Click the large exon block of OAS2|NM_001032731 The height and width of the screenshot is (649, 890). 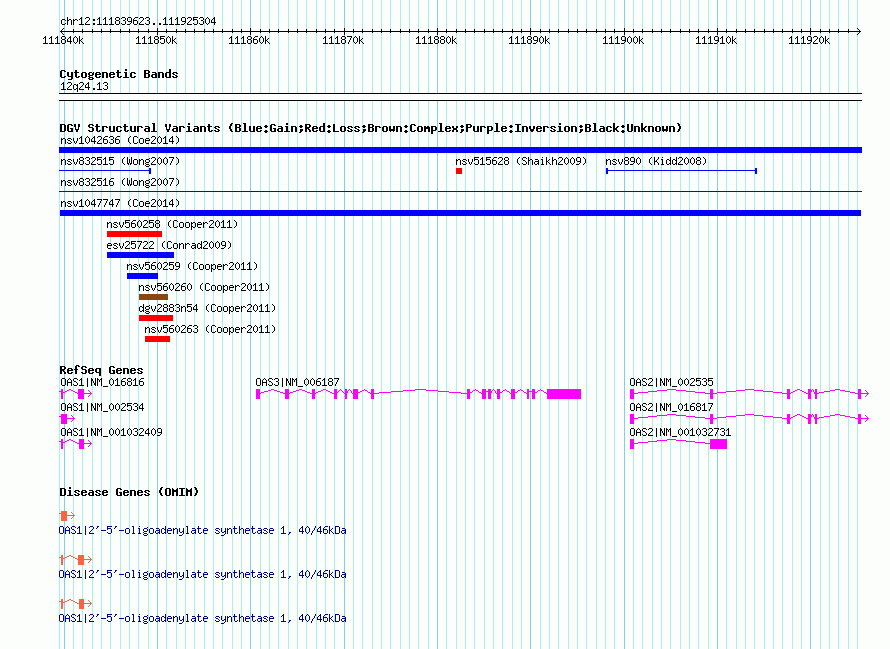(718, 444)
